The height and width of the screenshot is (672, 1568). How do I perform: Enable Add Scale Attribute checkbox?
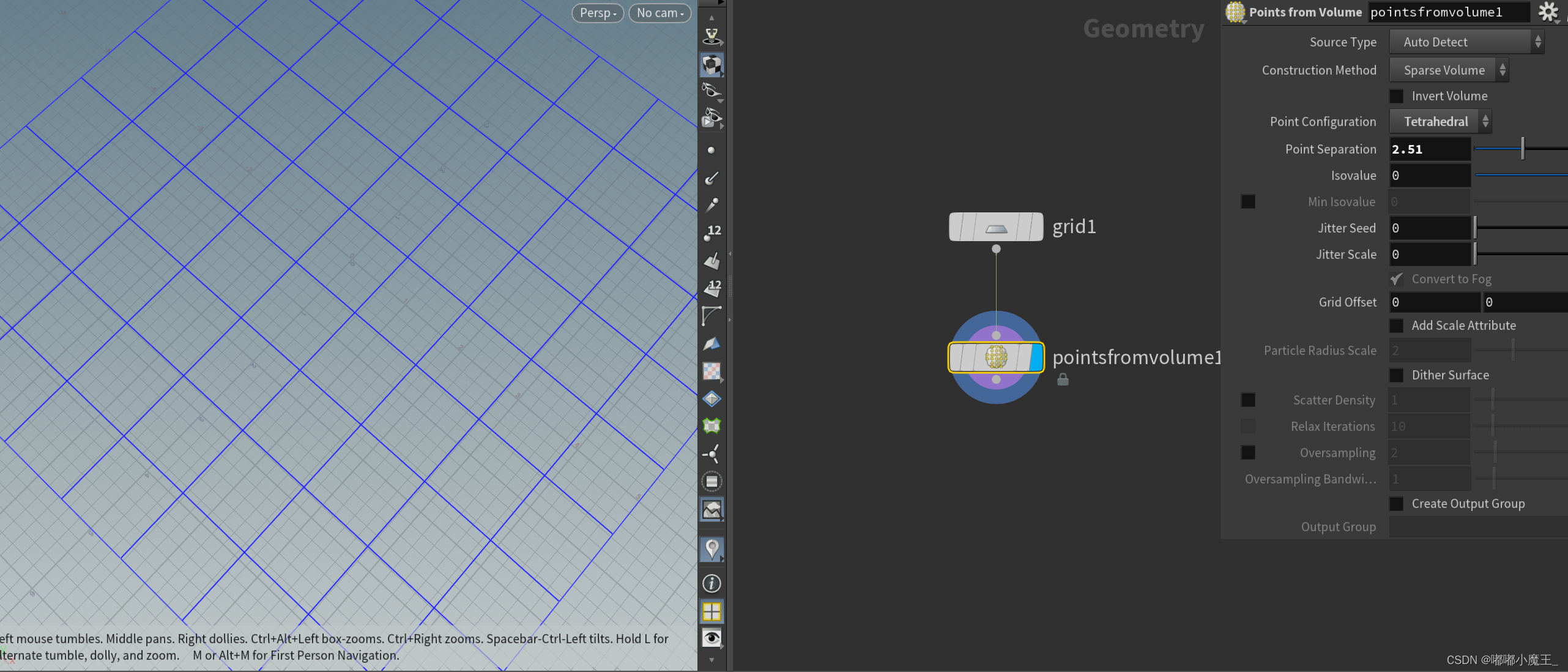coord(1396,326)
